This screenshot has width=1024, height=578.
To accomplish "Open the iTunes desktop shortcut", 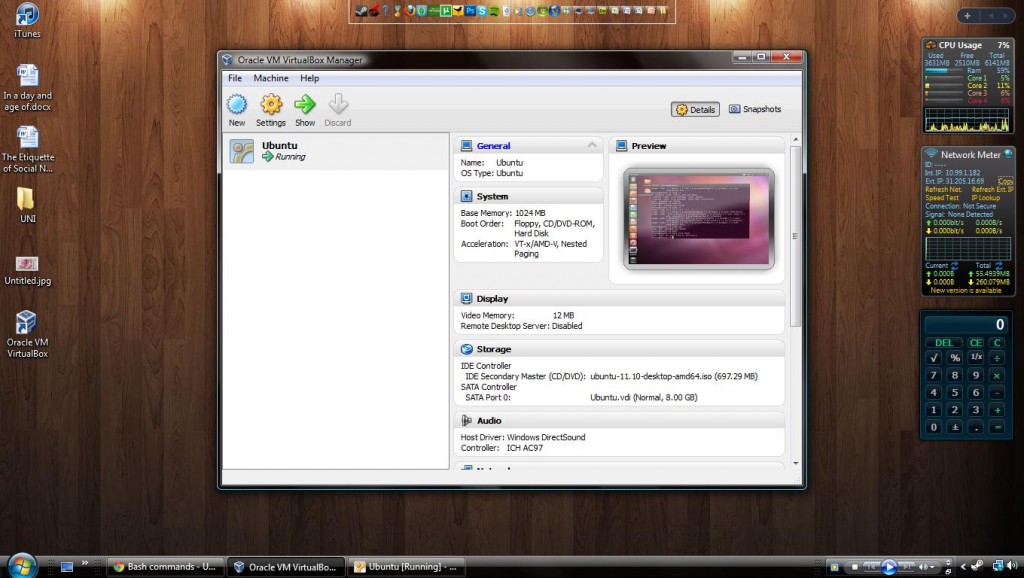I will (x=27, y=20).
